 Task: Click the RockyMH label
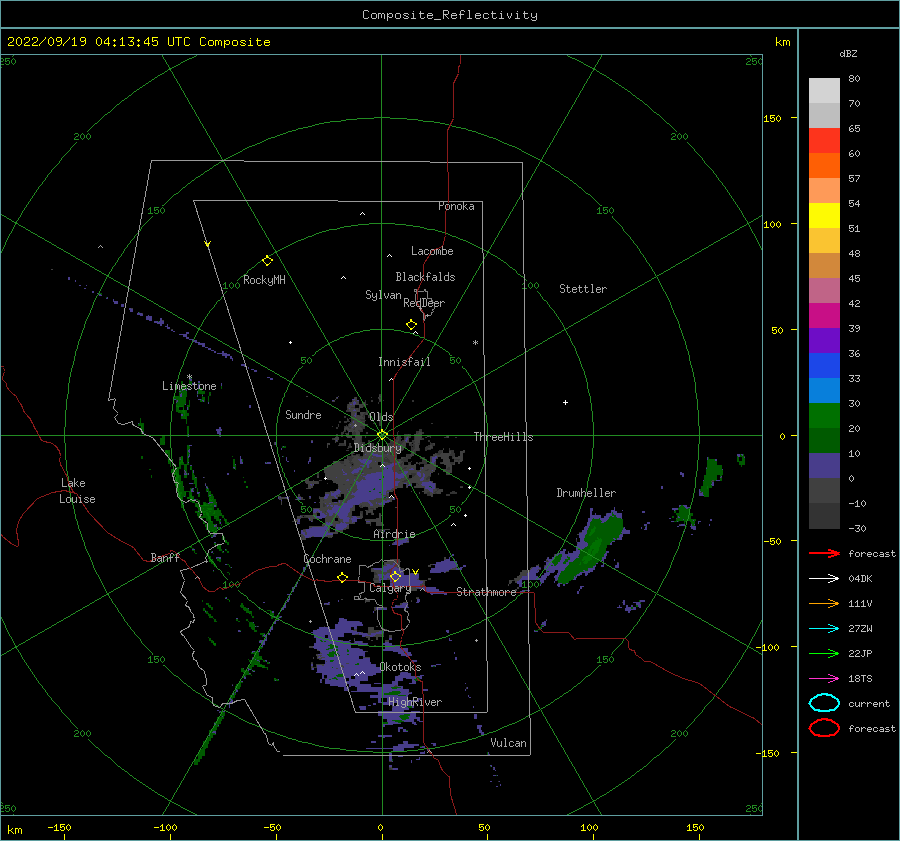pos(264,280)
